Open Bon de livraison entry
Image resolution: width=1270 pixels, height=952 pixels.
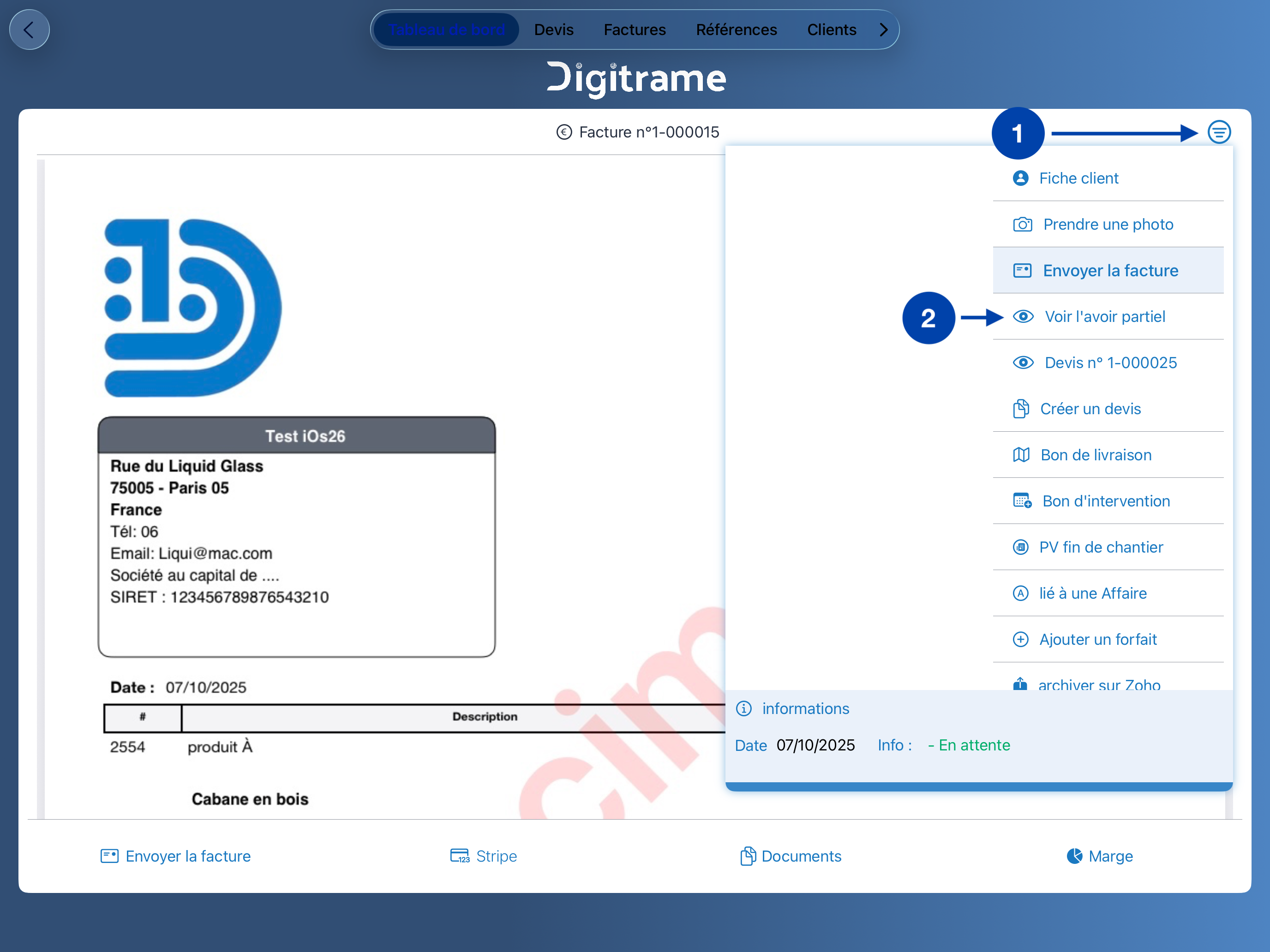1096,455
